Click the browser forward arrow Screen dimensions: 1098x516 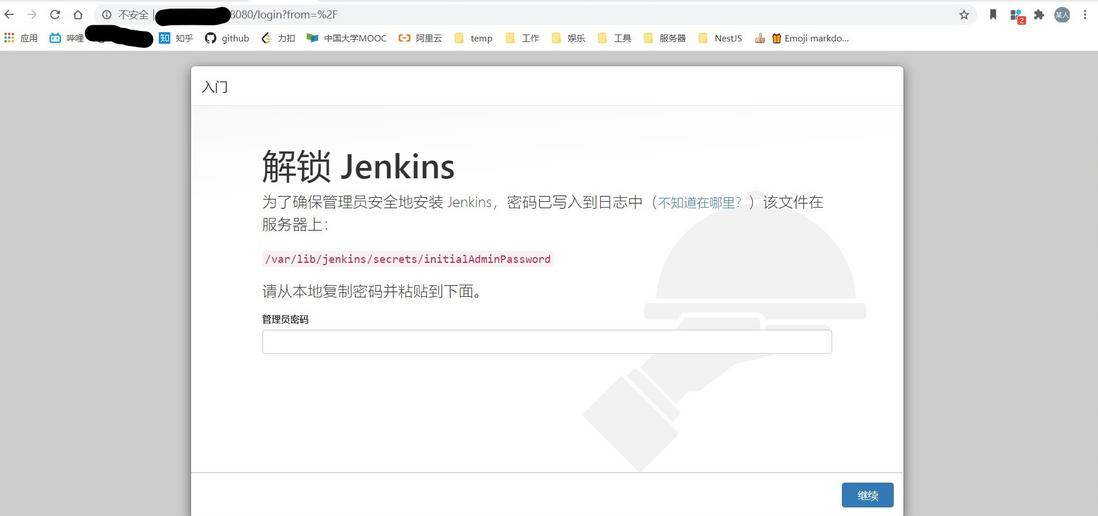point(32,15)
